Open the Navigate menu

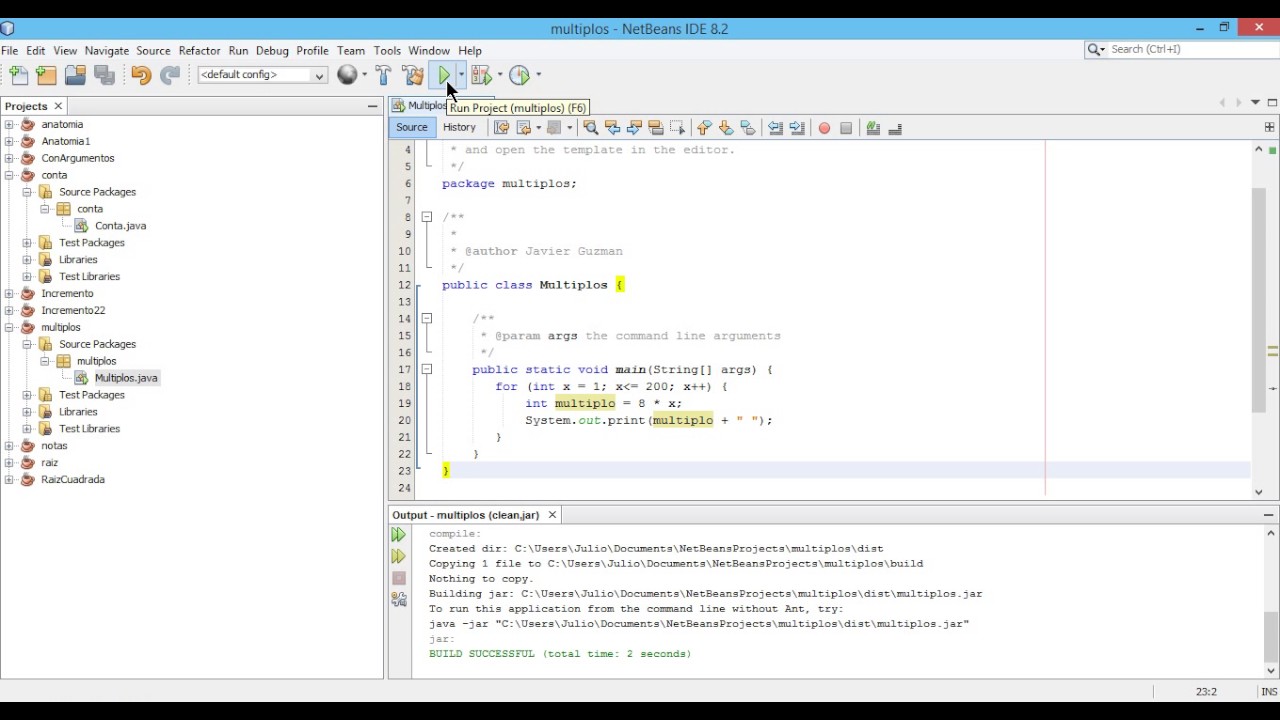(107, 51)
